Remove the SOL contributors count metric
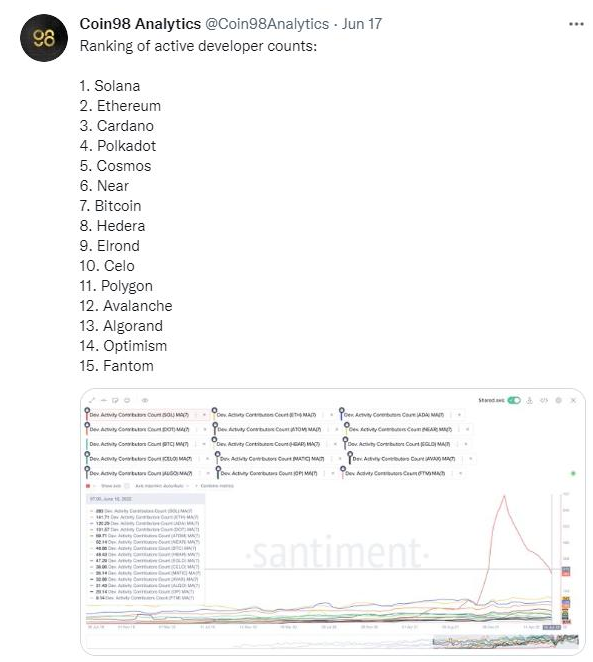Screen dimensions: 593x662 pos(204,415)
